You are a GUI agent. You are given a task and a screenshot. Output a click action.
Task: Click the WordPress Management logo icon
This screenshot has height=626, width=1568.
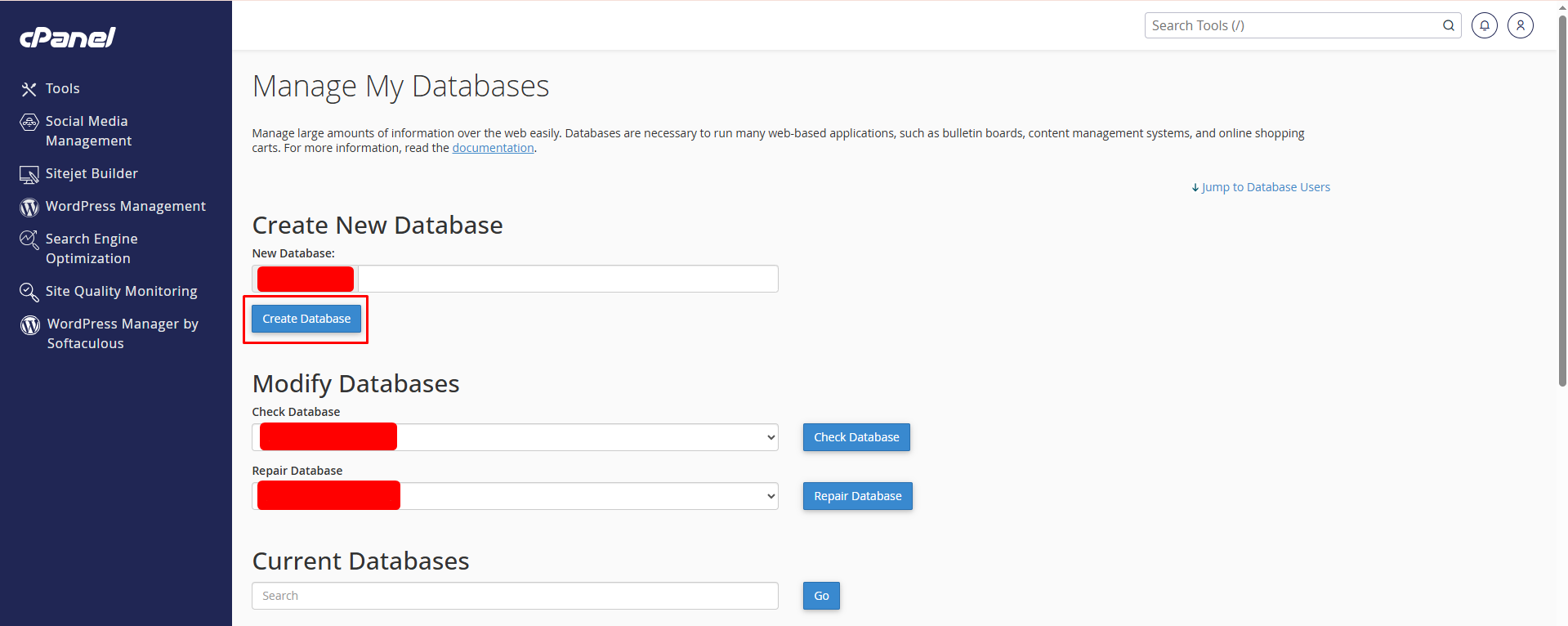(29, 208)
